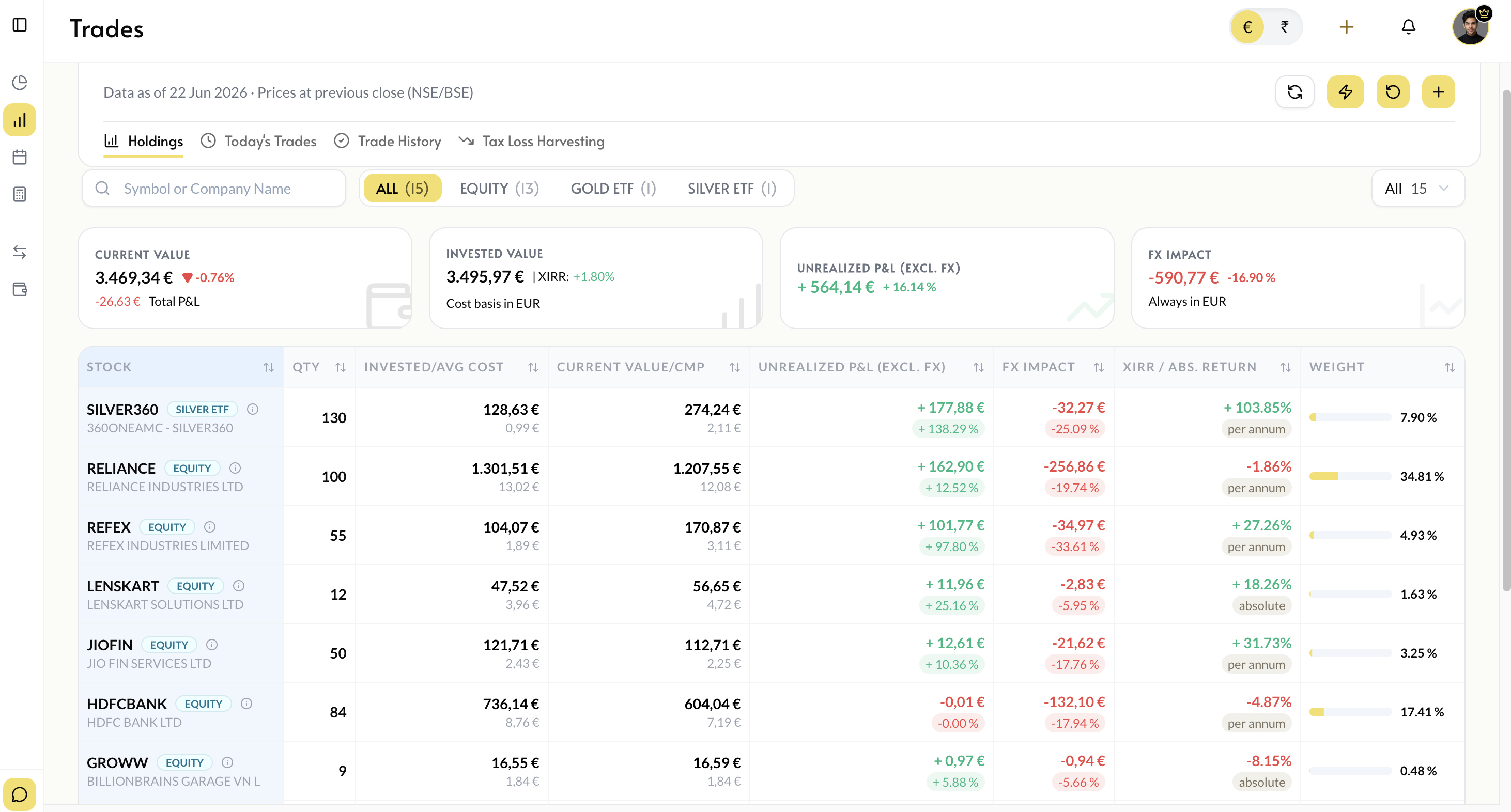Viewport: 1511px width, 812px height.
Task: Toggle the sidebar panel icon
Action: [x=19, y=25]
